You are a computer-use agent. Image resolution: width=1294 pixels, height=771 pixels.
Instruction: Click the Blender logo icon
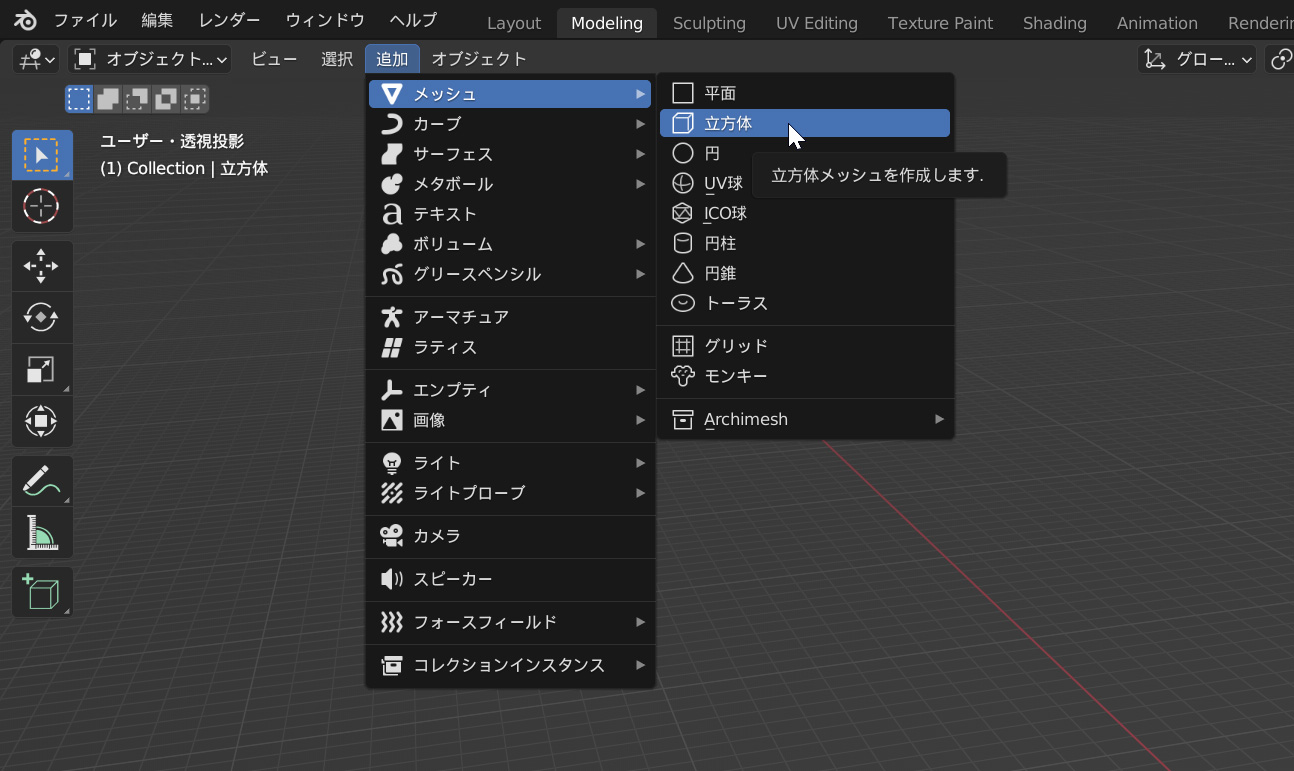(x=26, y=21)
